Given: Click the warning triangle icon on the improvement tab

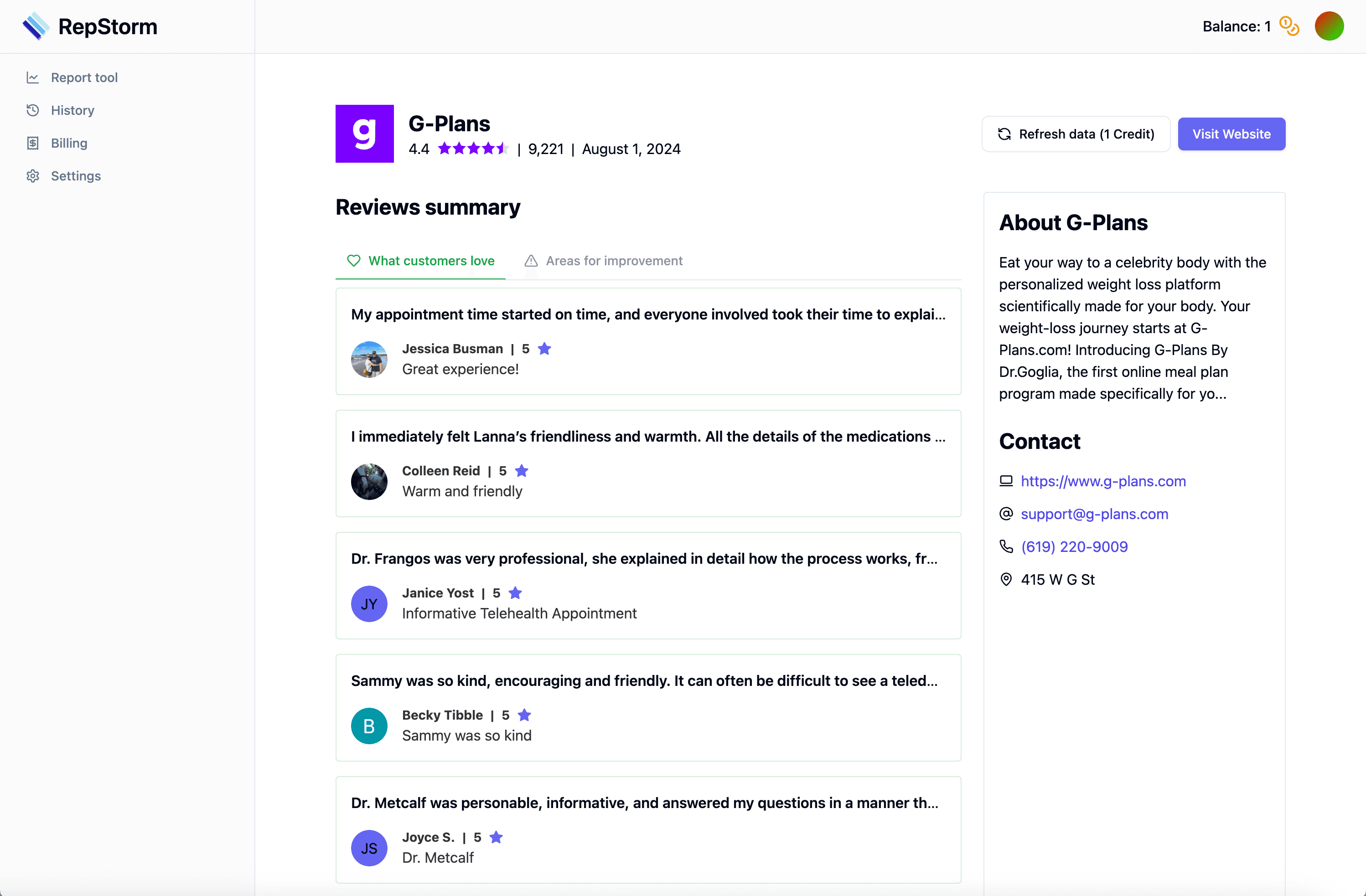Looking at the screenshot, I should coord(531,260).
